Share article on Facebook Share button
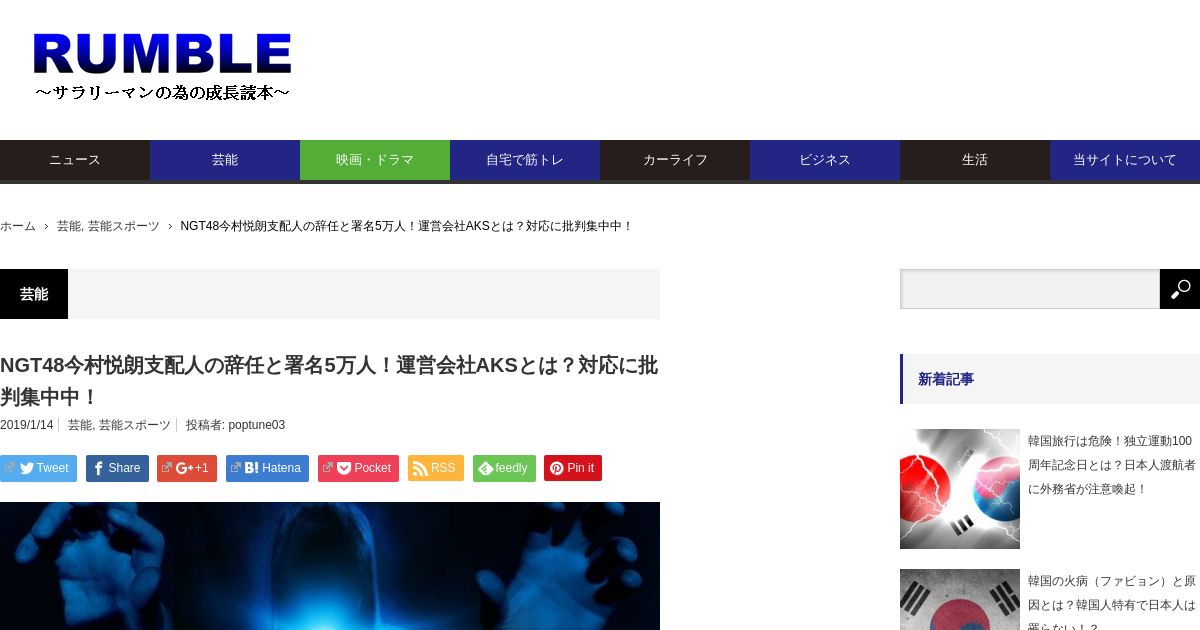Viewport: 1200px width, 630px height. click(117, 468)
